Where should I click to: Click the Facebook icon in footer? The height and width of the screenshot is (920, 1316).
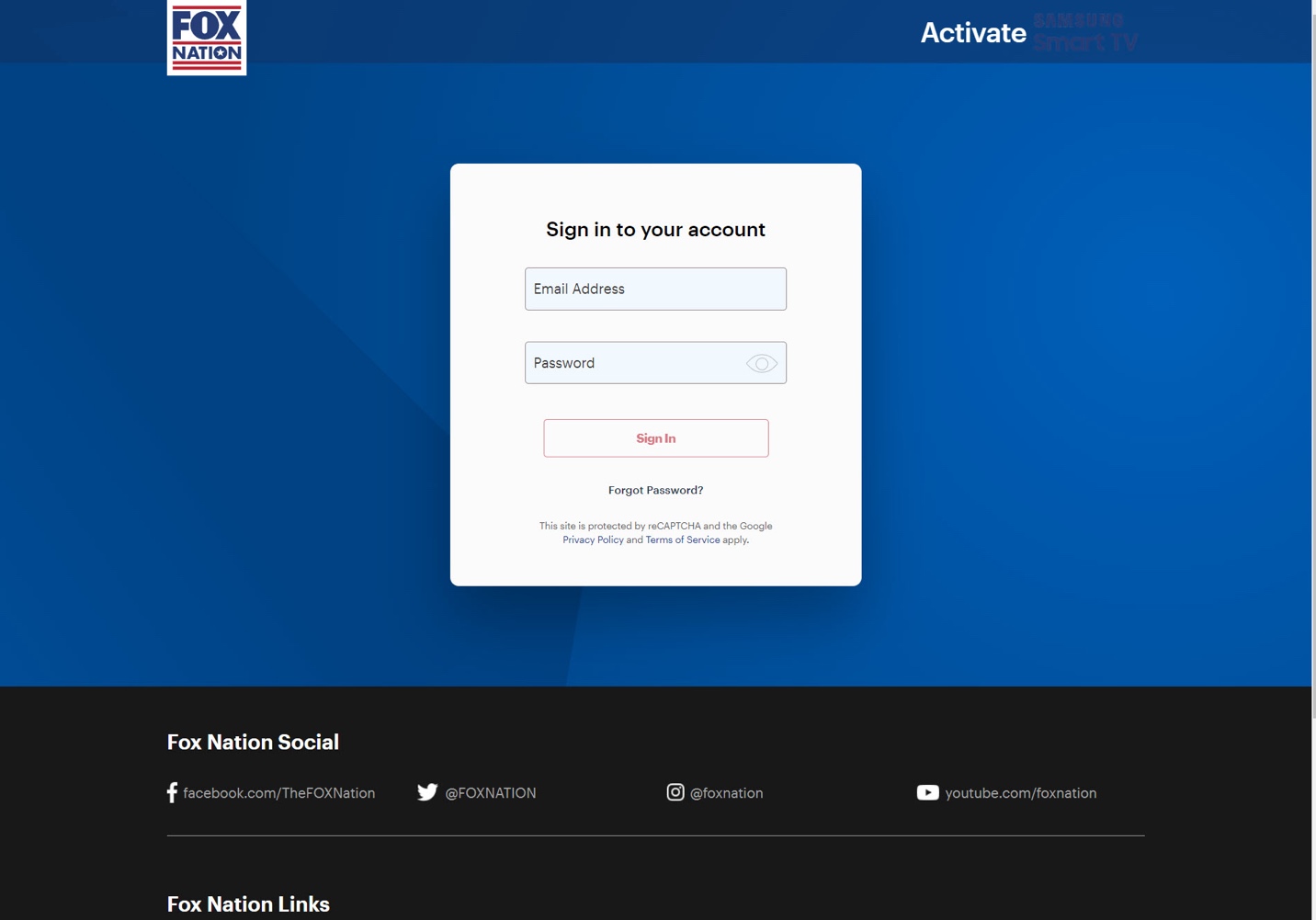172,792
